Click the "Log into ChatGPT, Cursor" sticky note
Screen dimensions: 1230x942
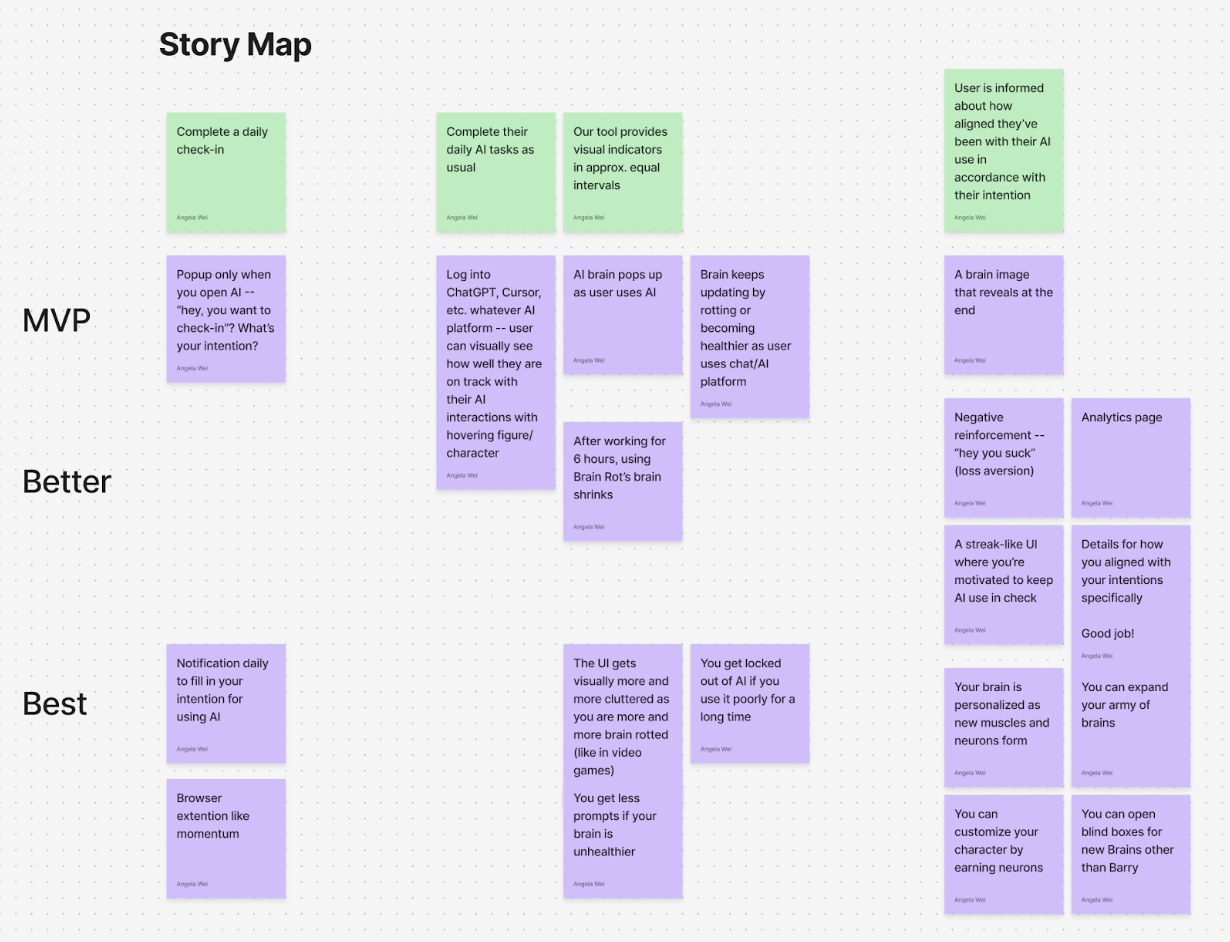click(x=495, y=372)
